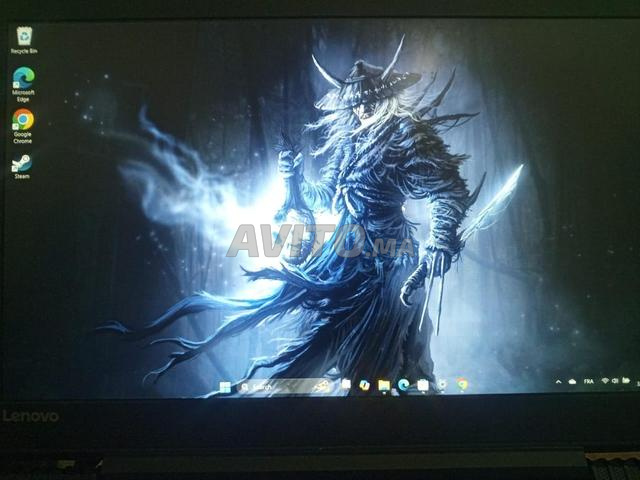Open the Settings gear on the taskbar
Viewport: 640px width, 480px height.
442,384
